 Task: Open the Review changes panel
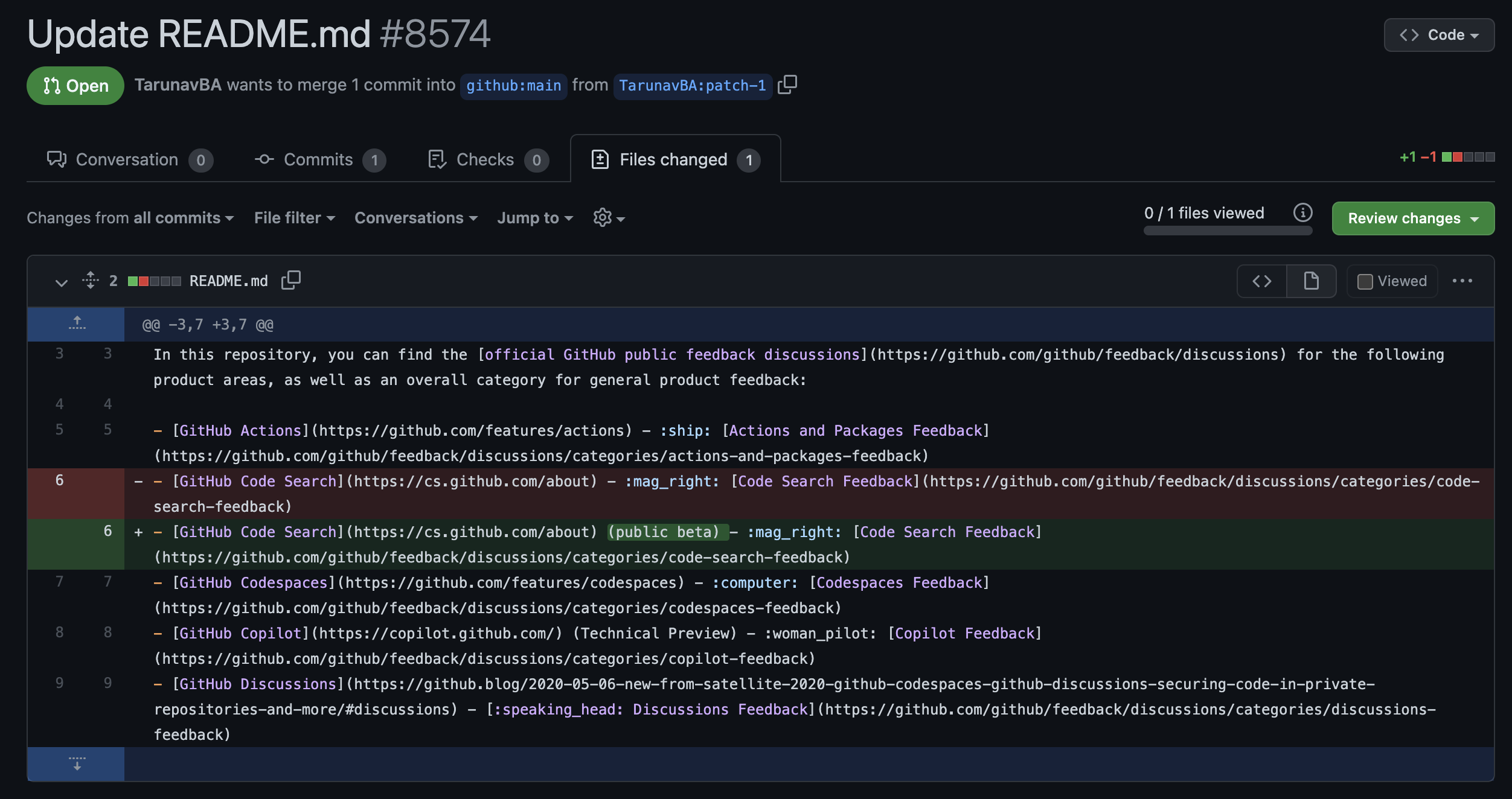[x=1412, y=218]
